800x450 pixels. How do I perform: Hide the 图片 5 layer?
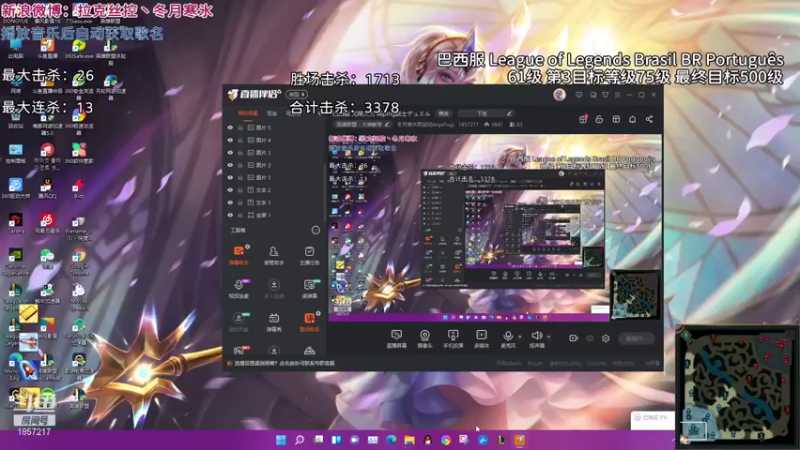pyautogui.click(x=230, y=128)
